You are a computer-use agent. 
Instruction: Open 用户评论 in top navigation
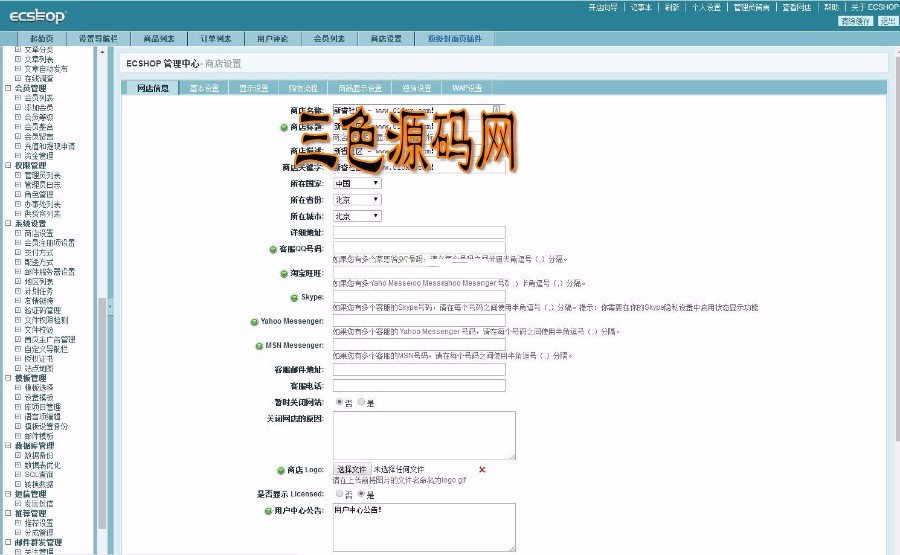coord(272,38)
